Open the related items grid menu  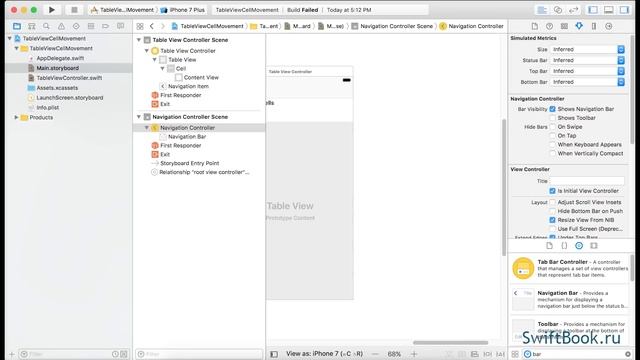click(140, 26)
